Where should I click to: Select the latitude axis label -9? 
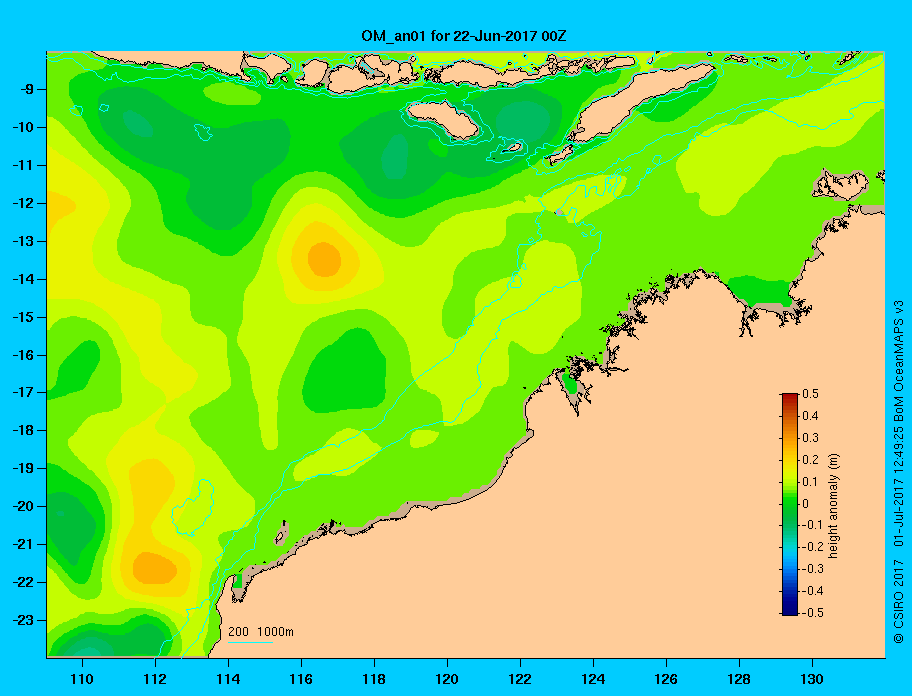[26, 90]
